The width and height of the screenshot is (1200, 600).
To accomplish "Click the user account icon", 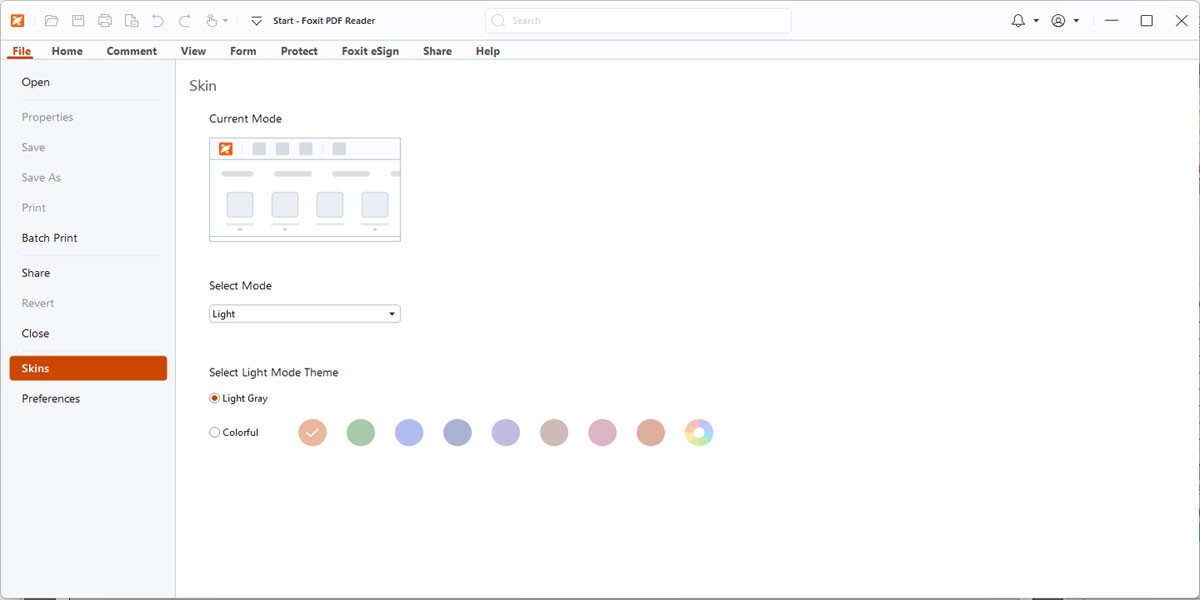I will tap(1057, 20).
